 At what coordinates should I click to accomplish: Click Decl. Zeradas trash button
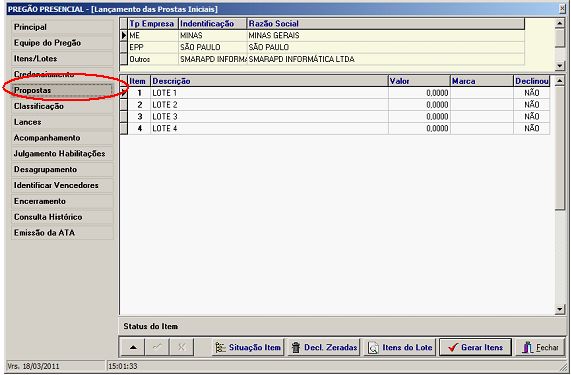324,348
